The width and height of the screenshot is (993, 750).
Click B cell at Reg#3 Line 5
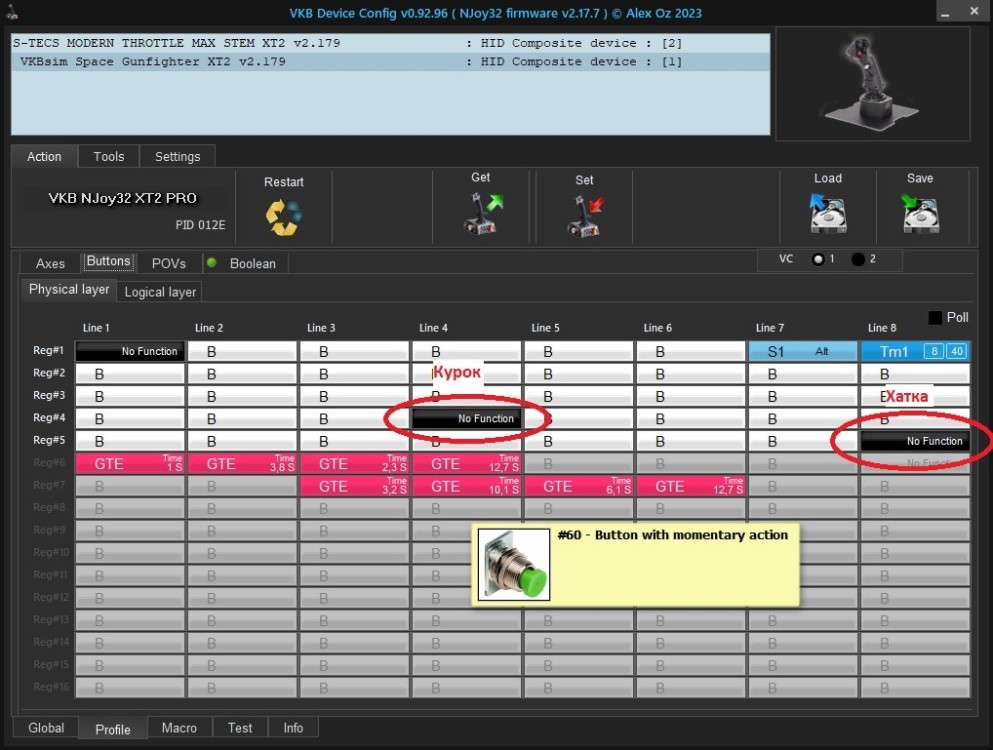coord(579,396)
